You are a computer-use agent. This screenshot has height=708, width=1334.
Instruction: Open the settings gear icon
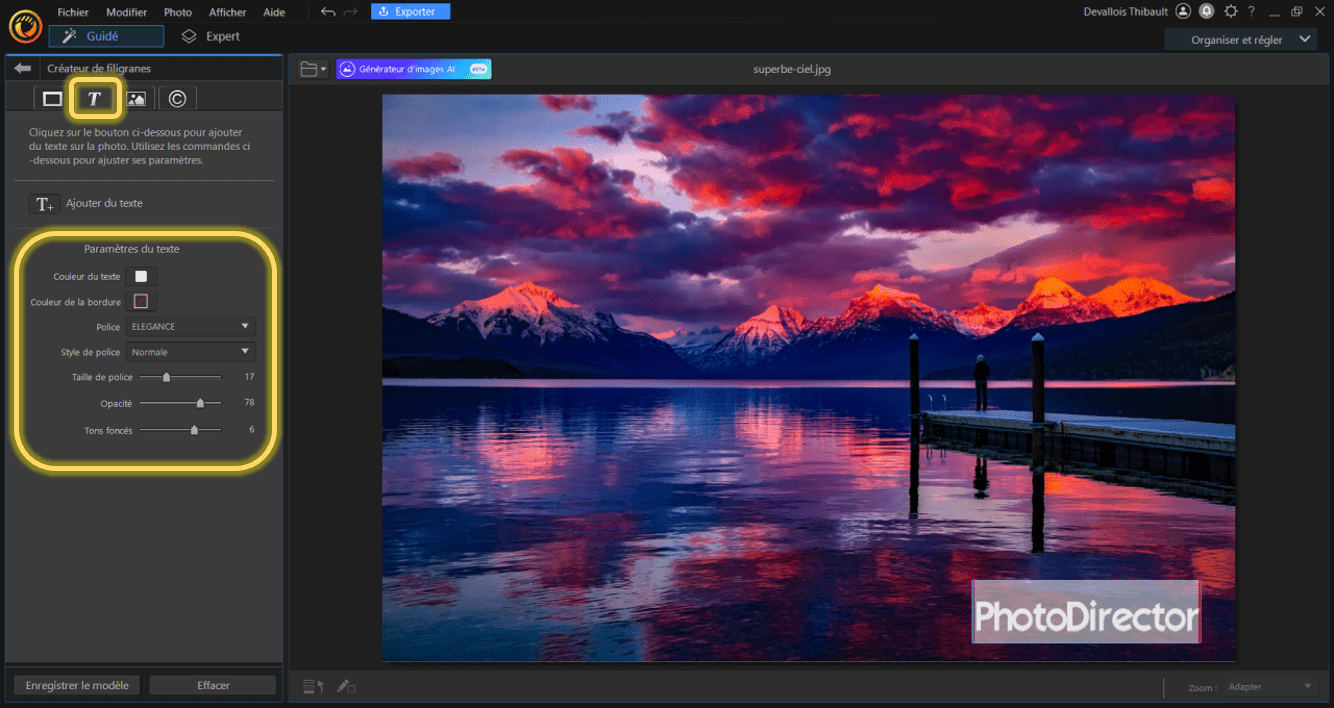(x=1230, y=12)
